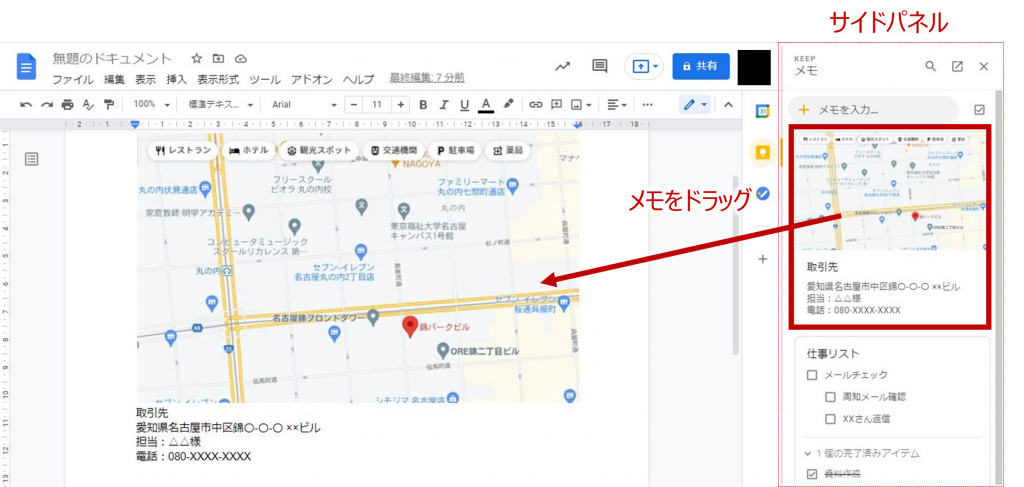Close the Keep side panel
This screenshot has height=487, width=1024.
984,66
